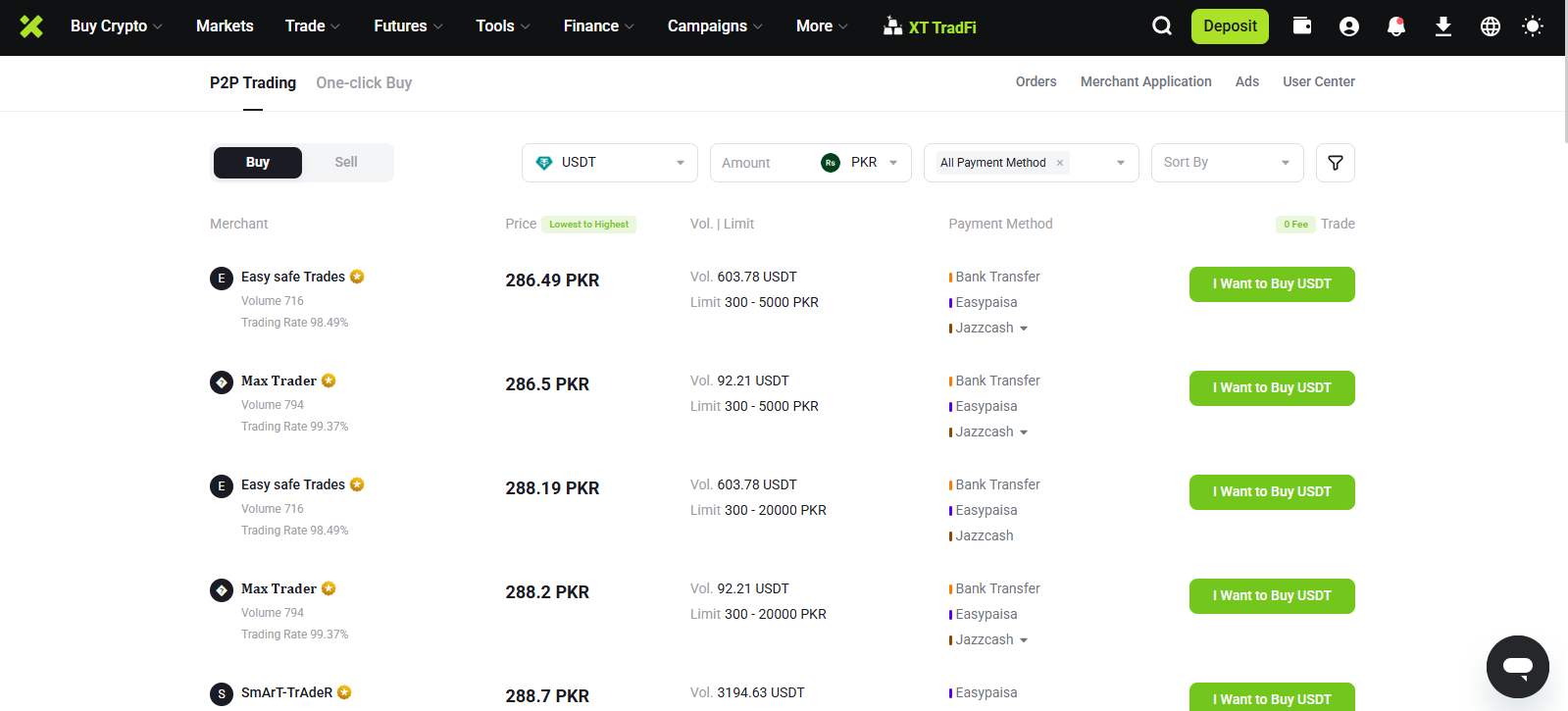Click the Amount input field
This screenshot has height=711, width=1568.
(765, 163)
